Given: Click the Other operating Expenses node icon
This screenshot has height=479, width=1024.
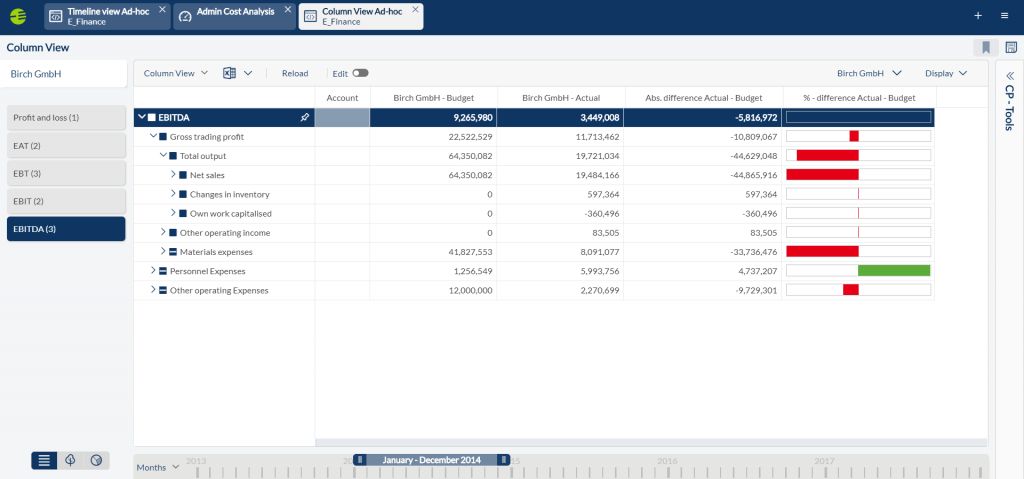Looking at the screenshot, I should (163, 290).
